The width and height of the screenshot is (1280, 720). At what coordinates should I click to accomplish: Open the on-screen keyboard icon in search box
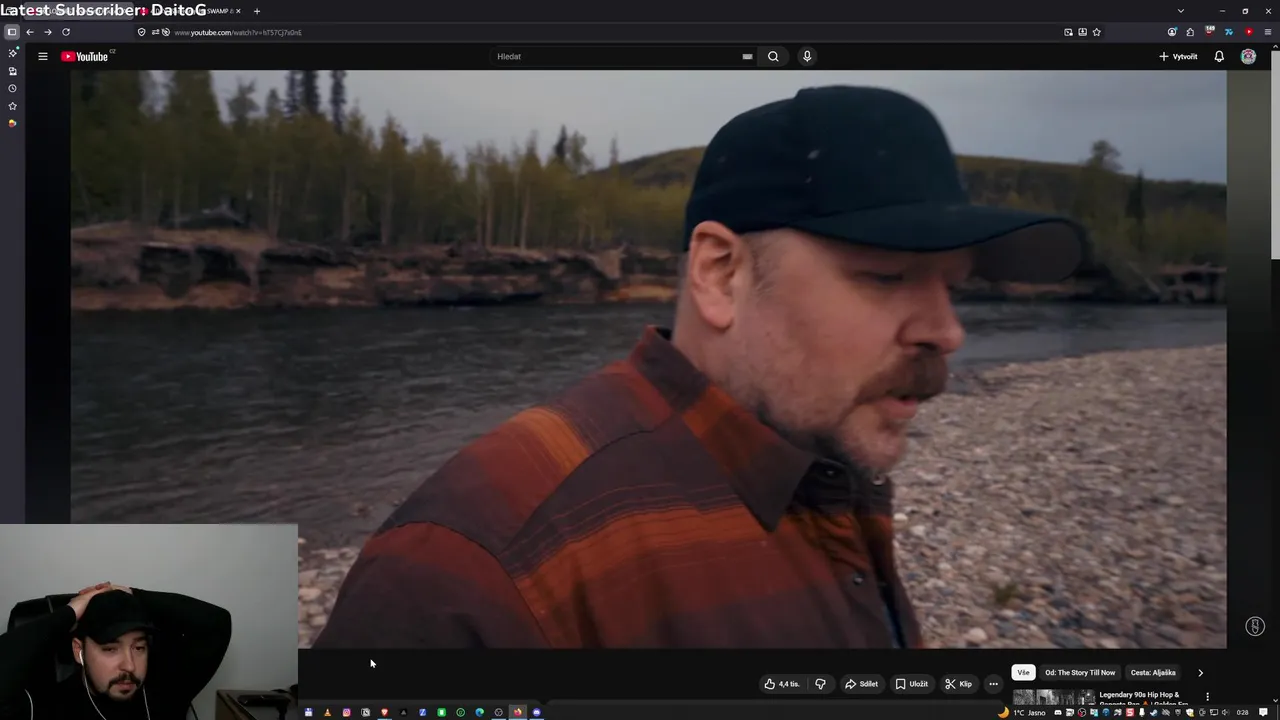point(747,56)
